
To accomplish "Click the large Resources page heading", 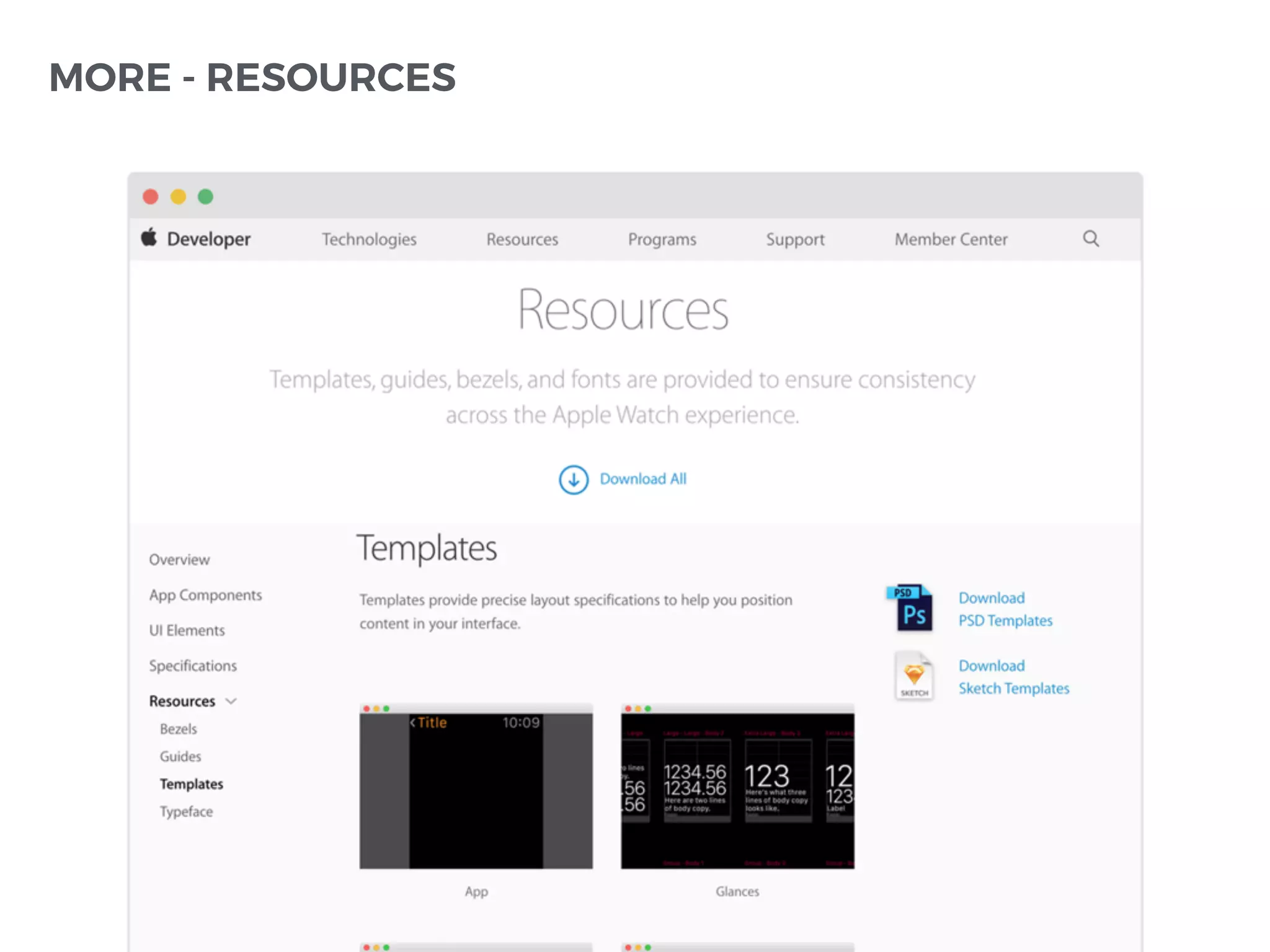I will 623,309.
